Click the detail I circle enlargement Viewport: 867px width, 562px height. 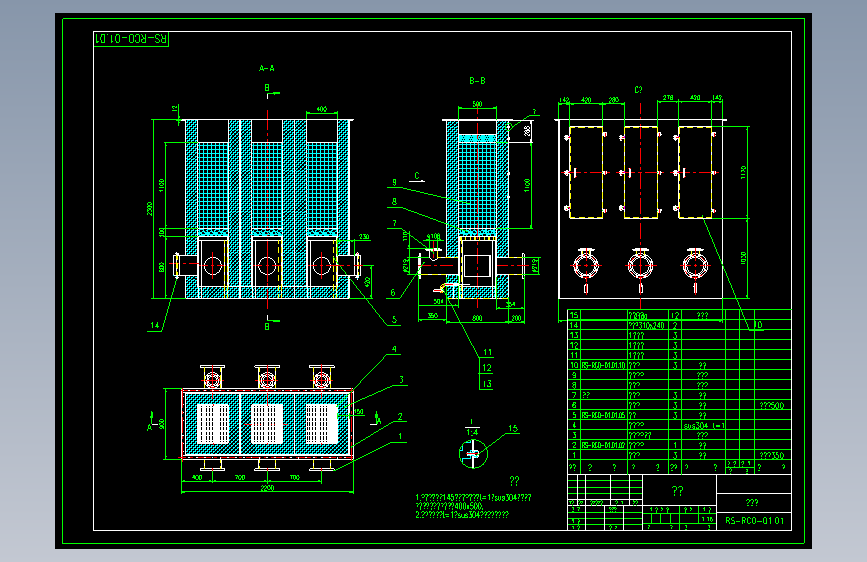coord(473,454)
